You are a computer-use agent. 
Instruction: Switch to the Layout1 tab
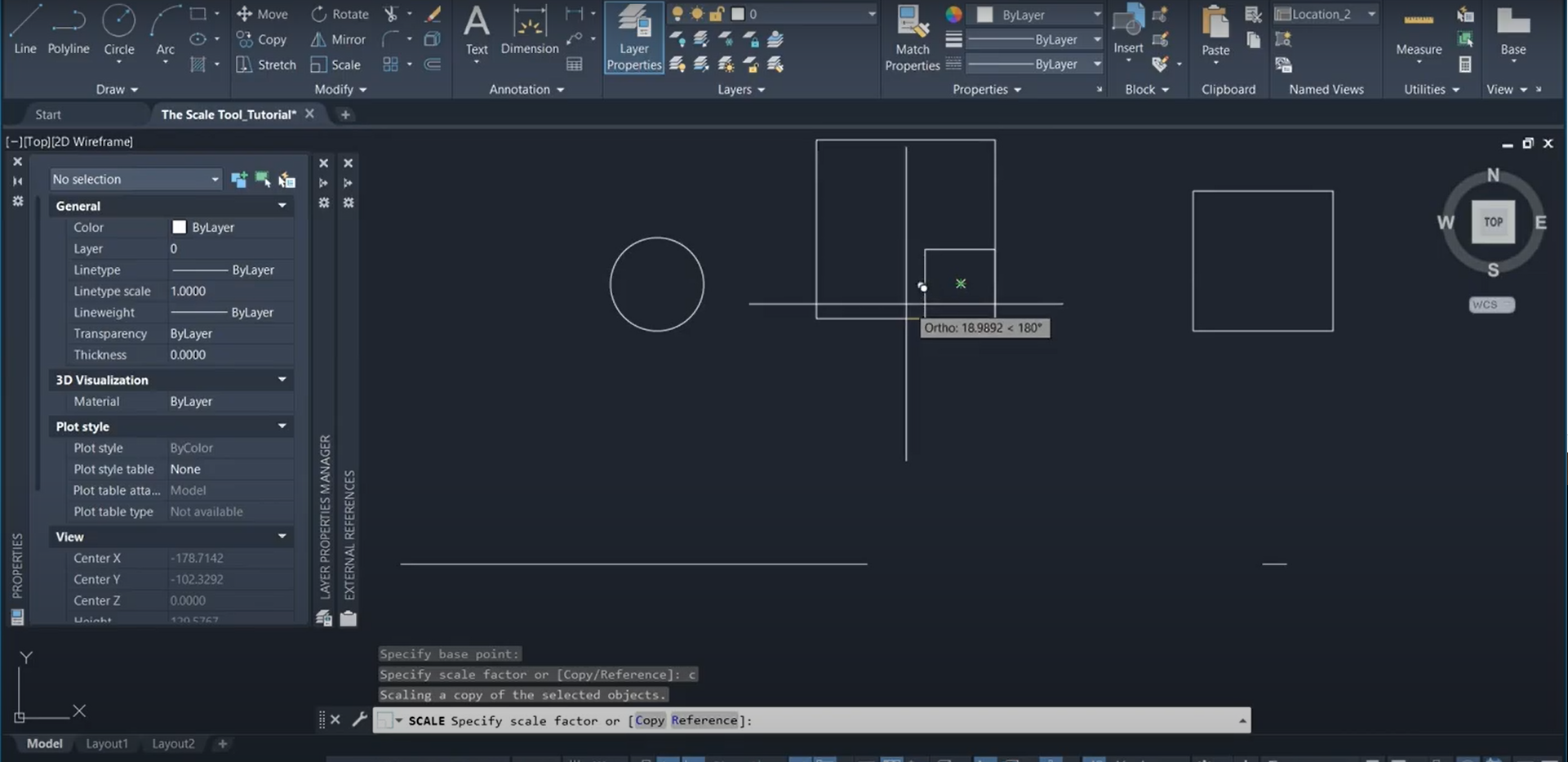click(107, 744)
